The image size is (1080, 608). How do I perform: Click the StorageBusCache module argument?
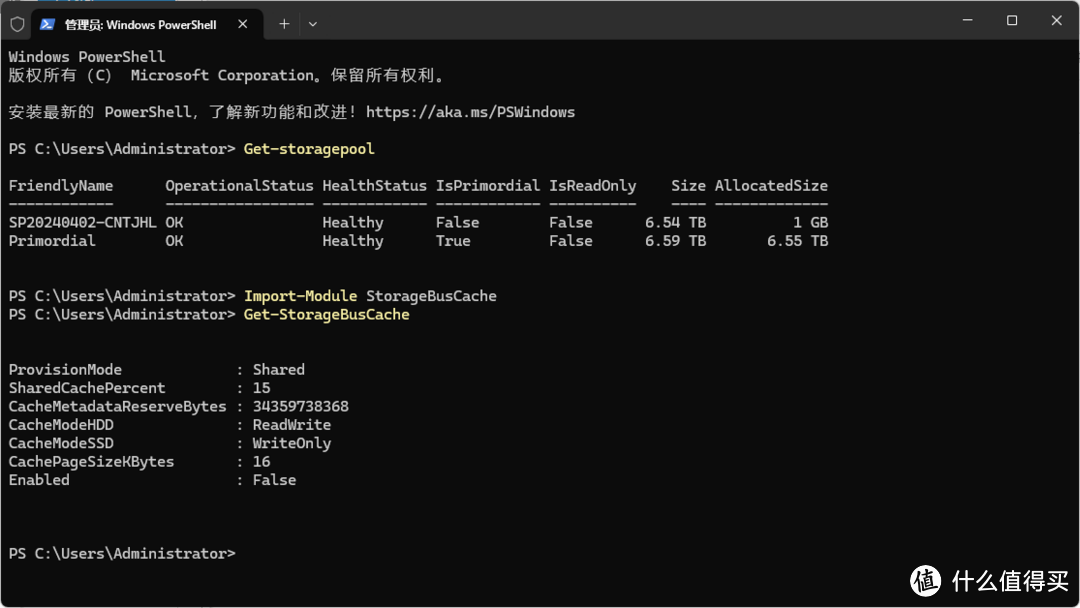click(431, 296)
